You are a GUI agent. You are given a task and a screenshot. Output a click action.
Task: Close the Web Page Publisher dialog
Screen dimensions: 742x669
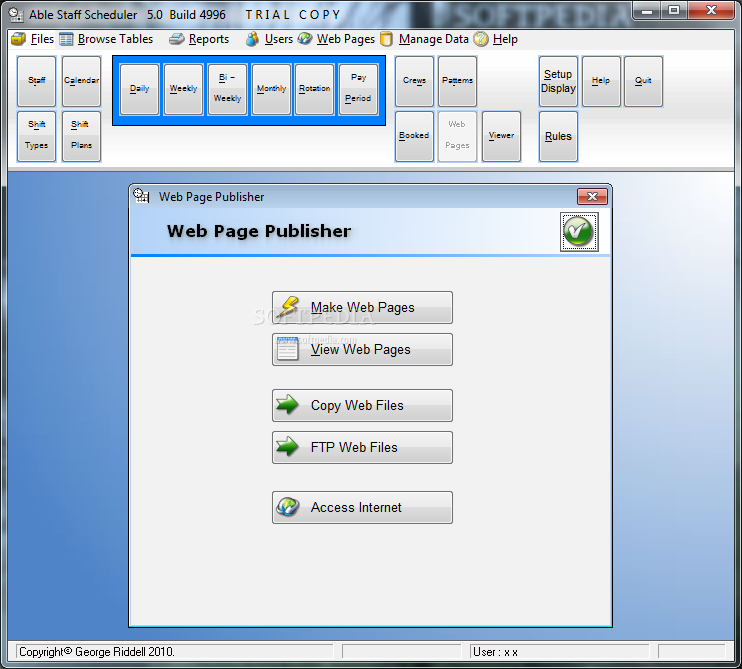pyautogui.click(x=592, y=196)
